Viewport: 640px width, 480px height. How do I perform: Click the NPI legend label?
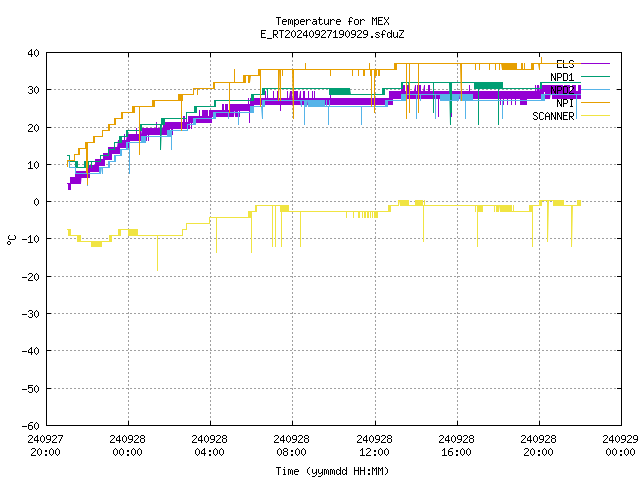tap(565, 103)
